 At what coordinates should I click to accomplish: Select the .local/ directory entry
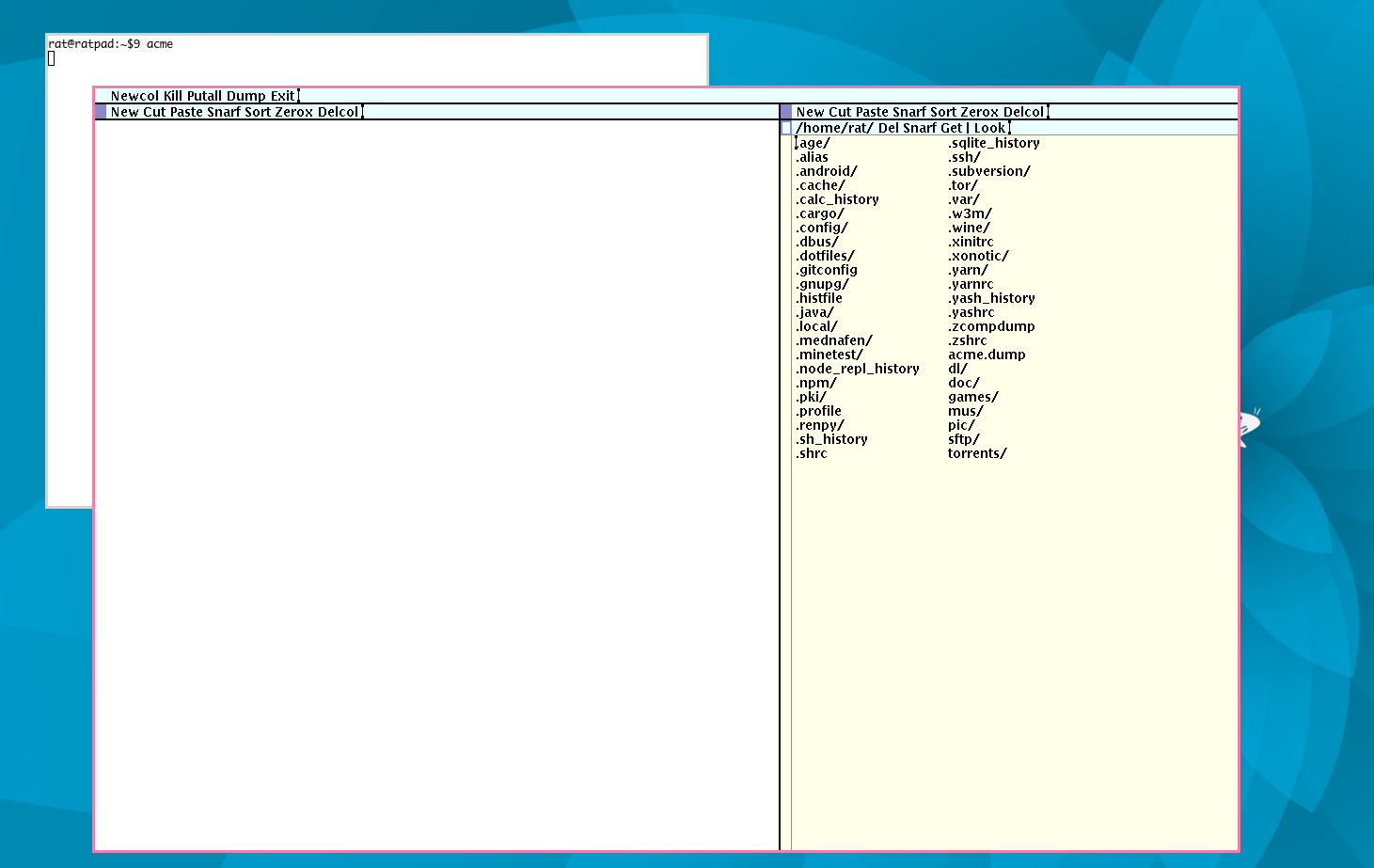[x=817, y=326]
